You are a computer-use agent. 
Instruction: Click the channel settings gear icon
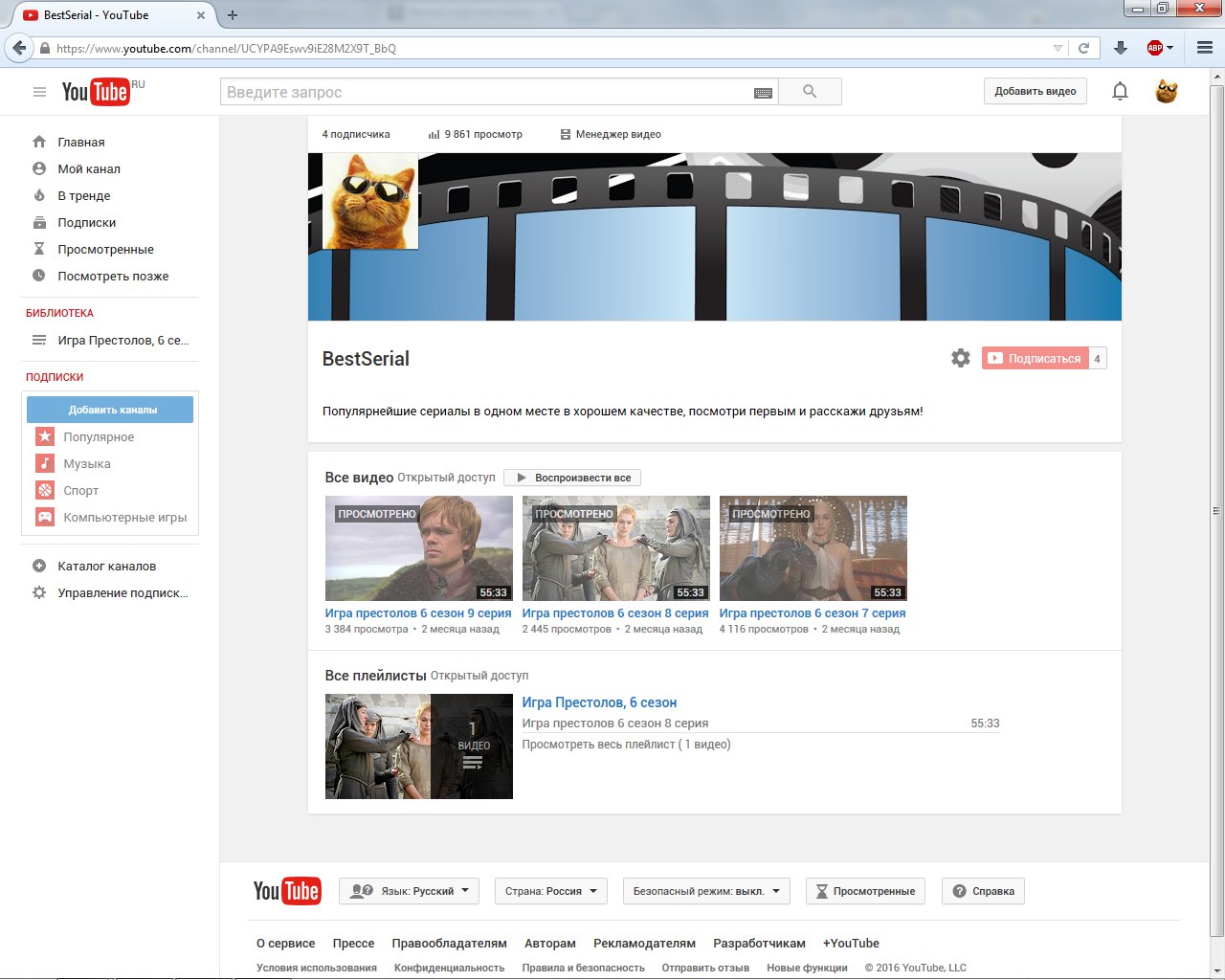pyautogui.click(x=961, y=358)
